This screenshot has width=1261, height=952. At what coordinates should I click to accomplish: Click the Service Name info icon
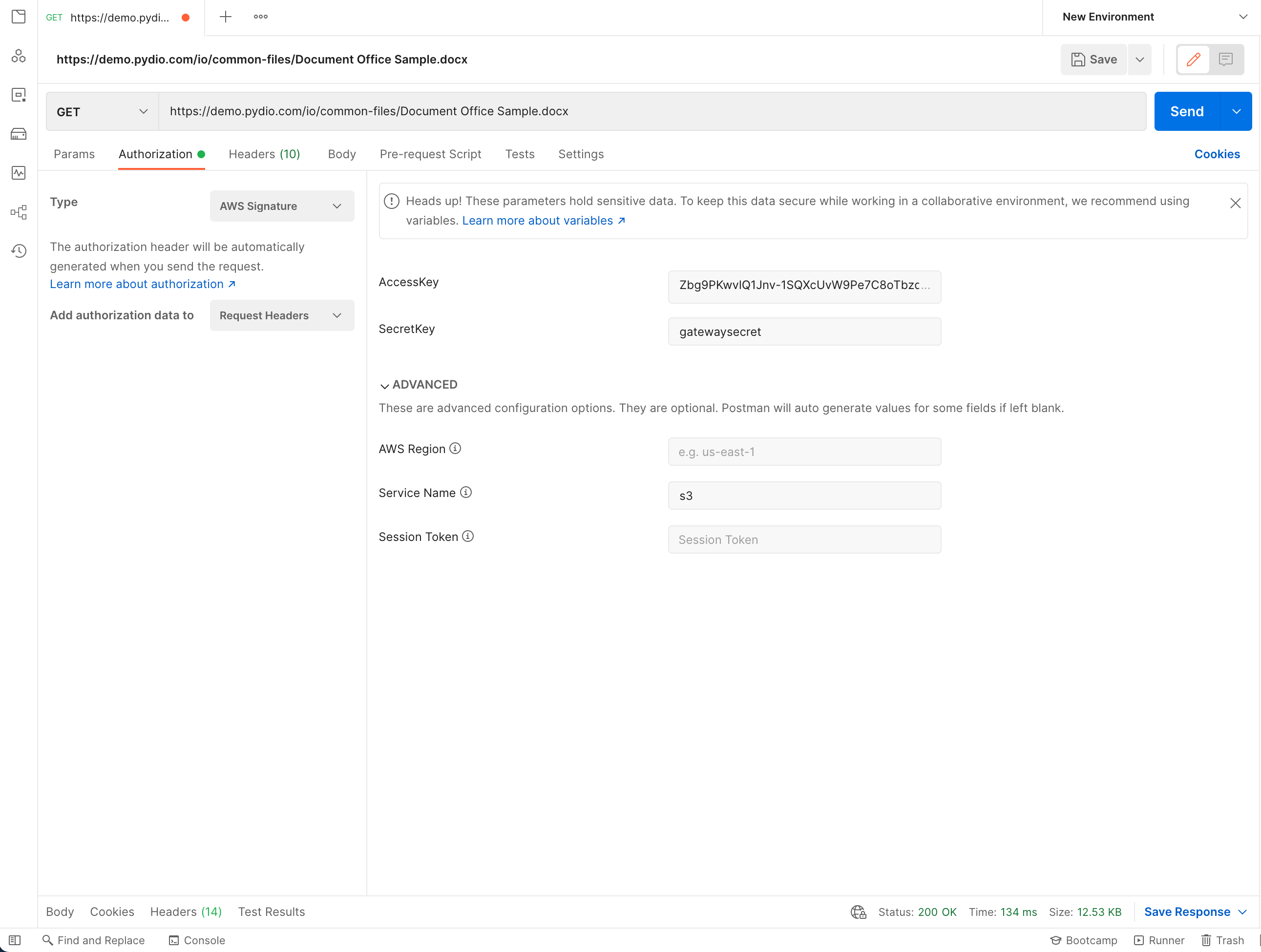click(x=466, y=492)
